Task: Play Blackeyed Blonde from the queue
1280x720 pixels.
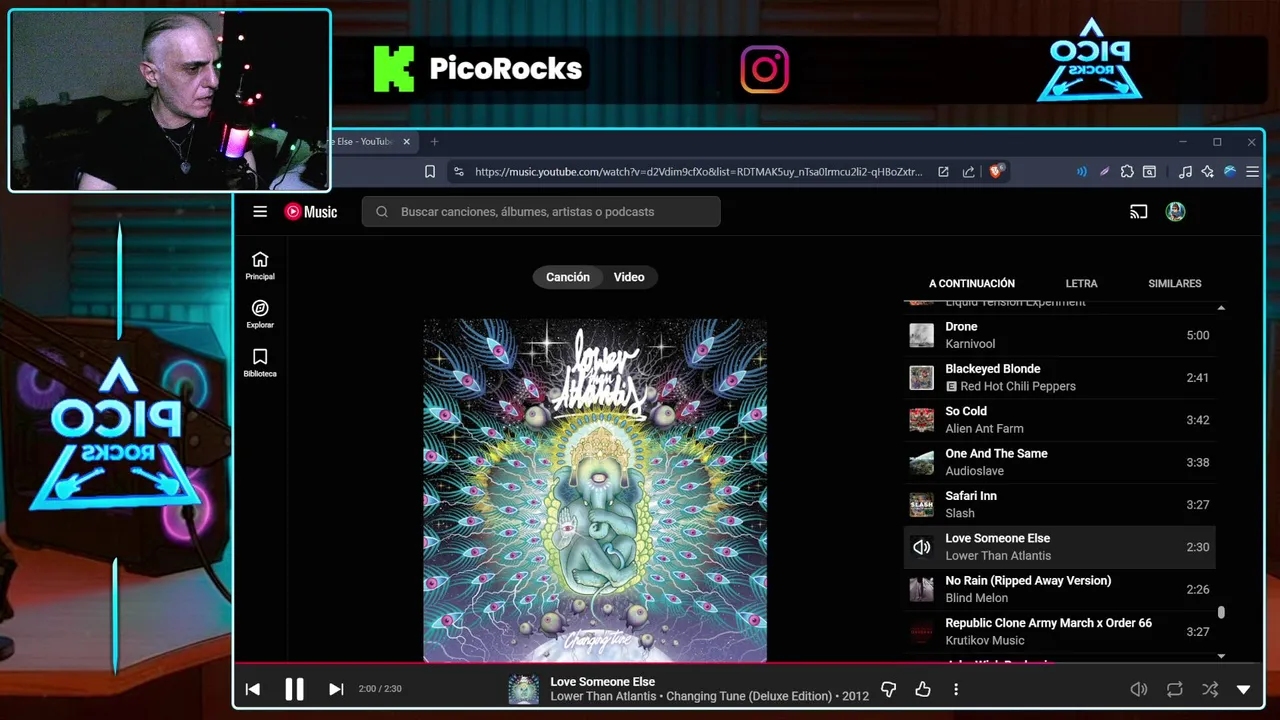Action: pyautogui.click(x=1060, y=377)
